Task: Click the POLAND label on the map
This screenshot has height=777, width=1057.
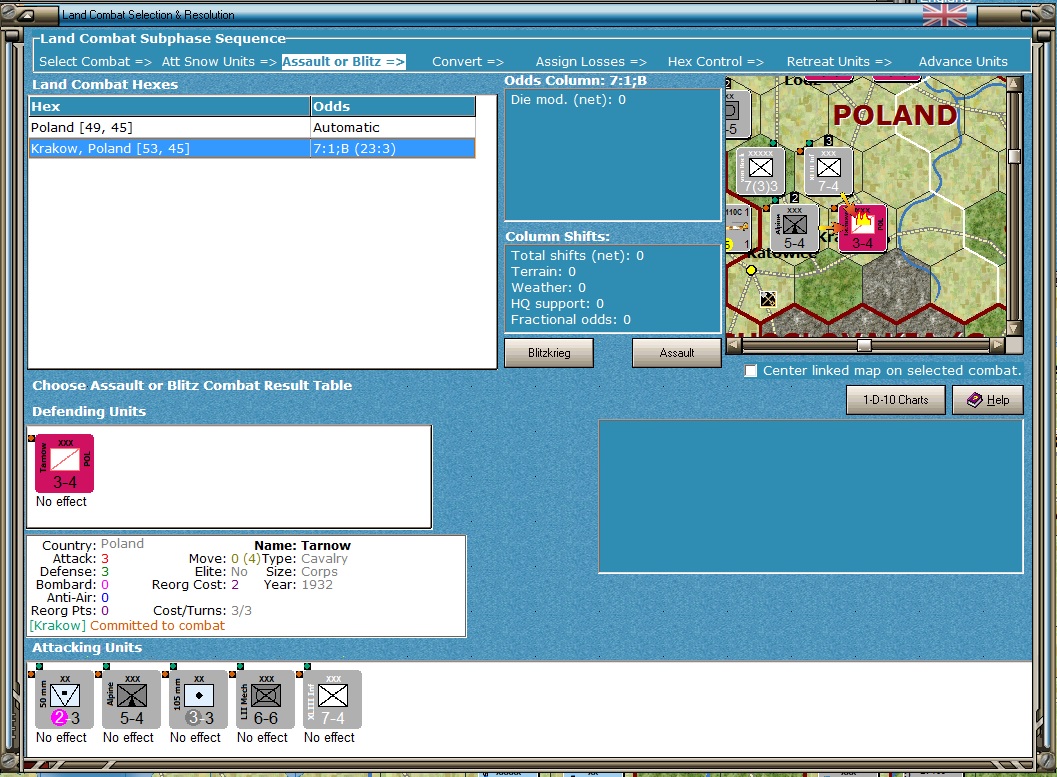Action: point(895,115)
